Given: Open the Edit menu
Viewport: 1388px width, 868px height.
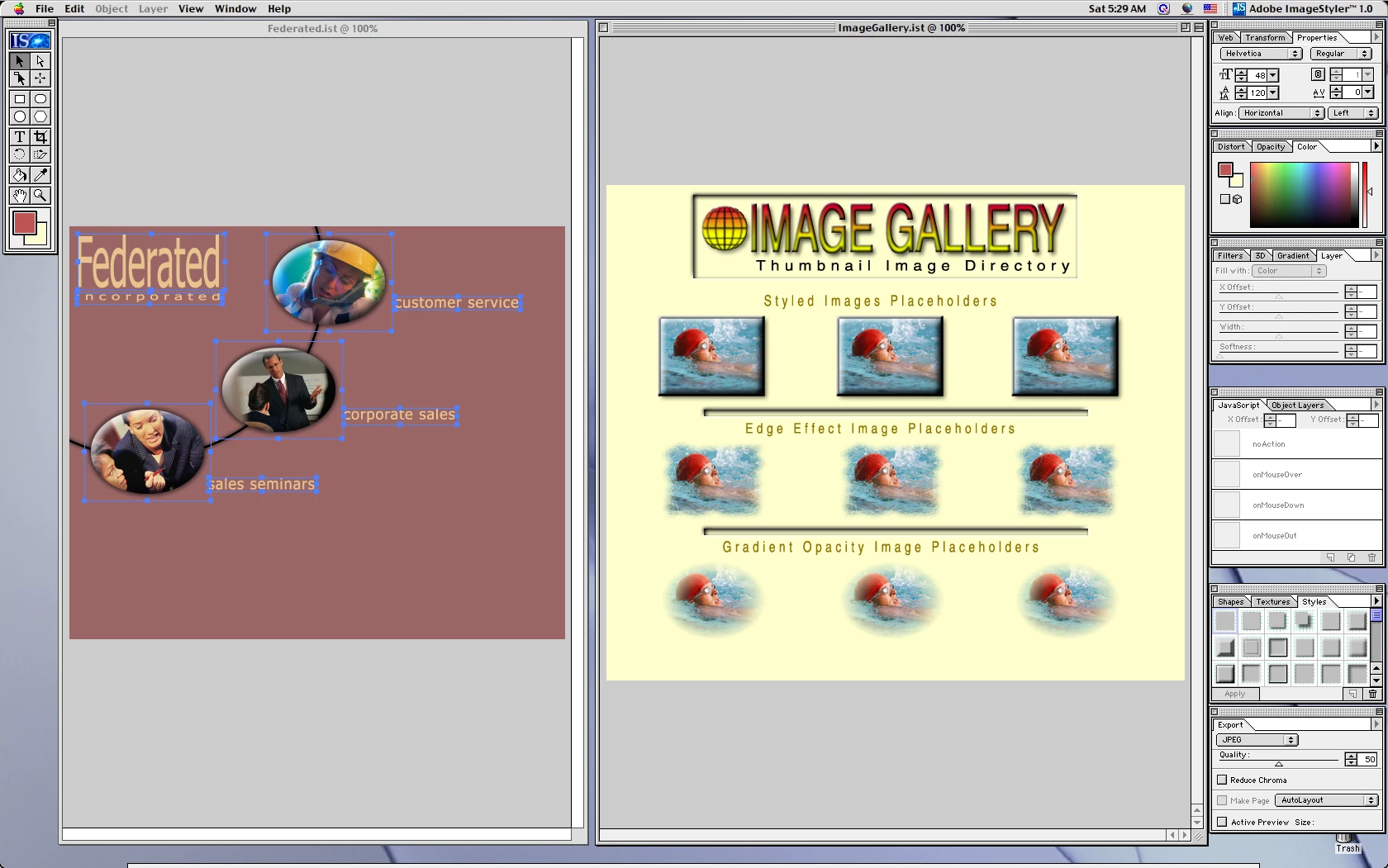Looking at the screenshot, I should click(x=74, y=9).
